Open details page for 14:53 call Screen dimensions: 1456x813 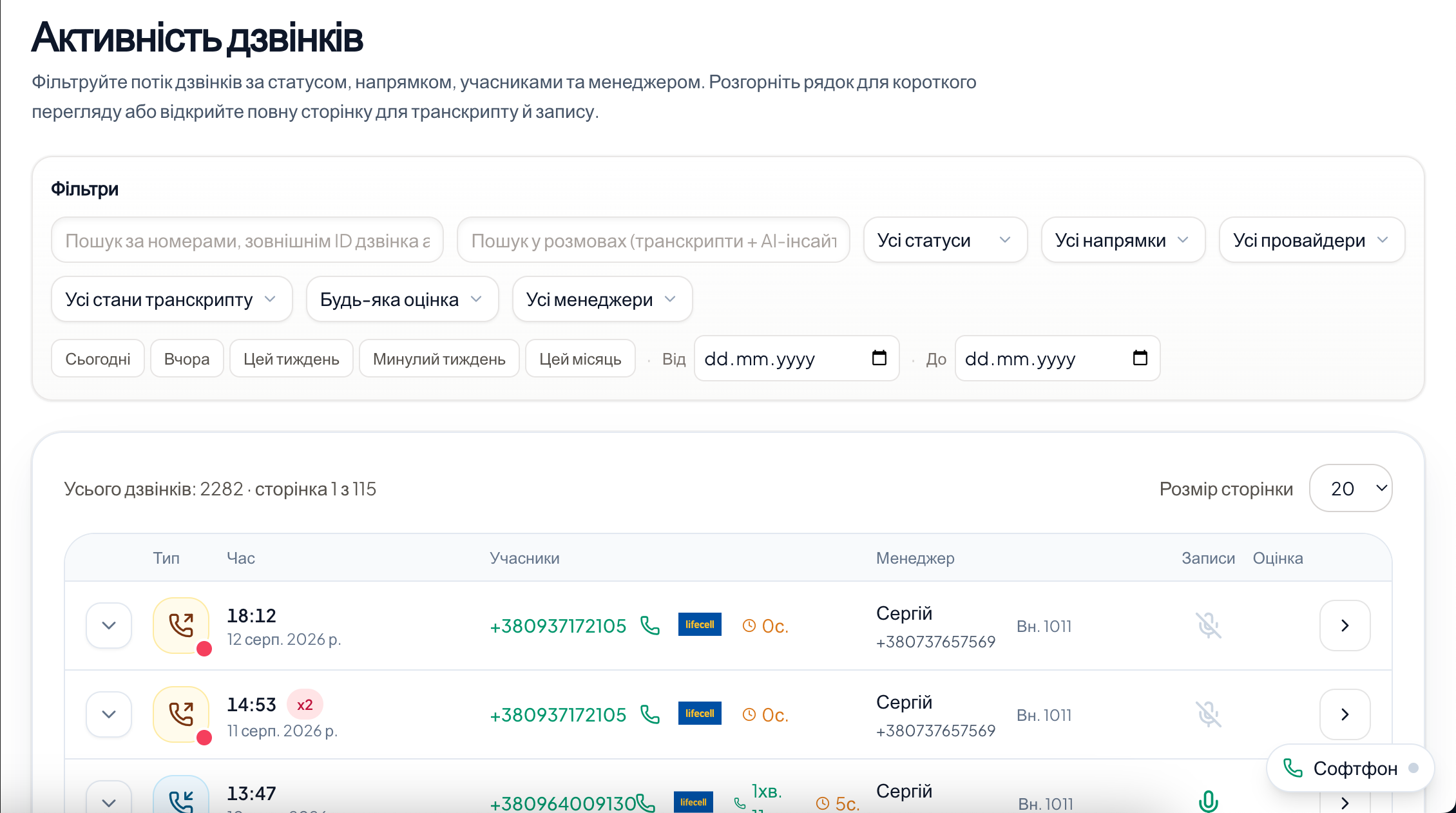[1345, 714]
